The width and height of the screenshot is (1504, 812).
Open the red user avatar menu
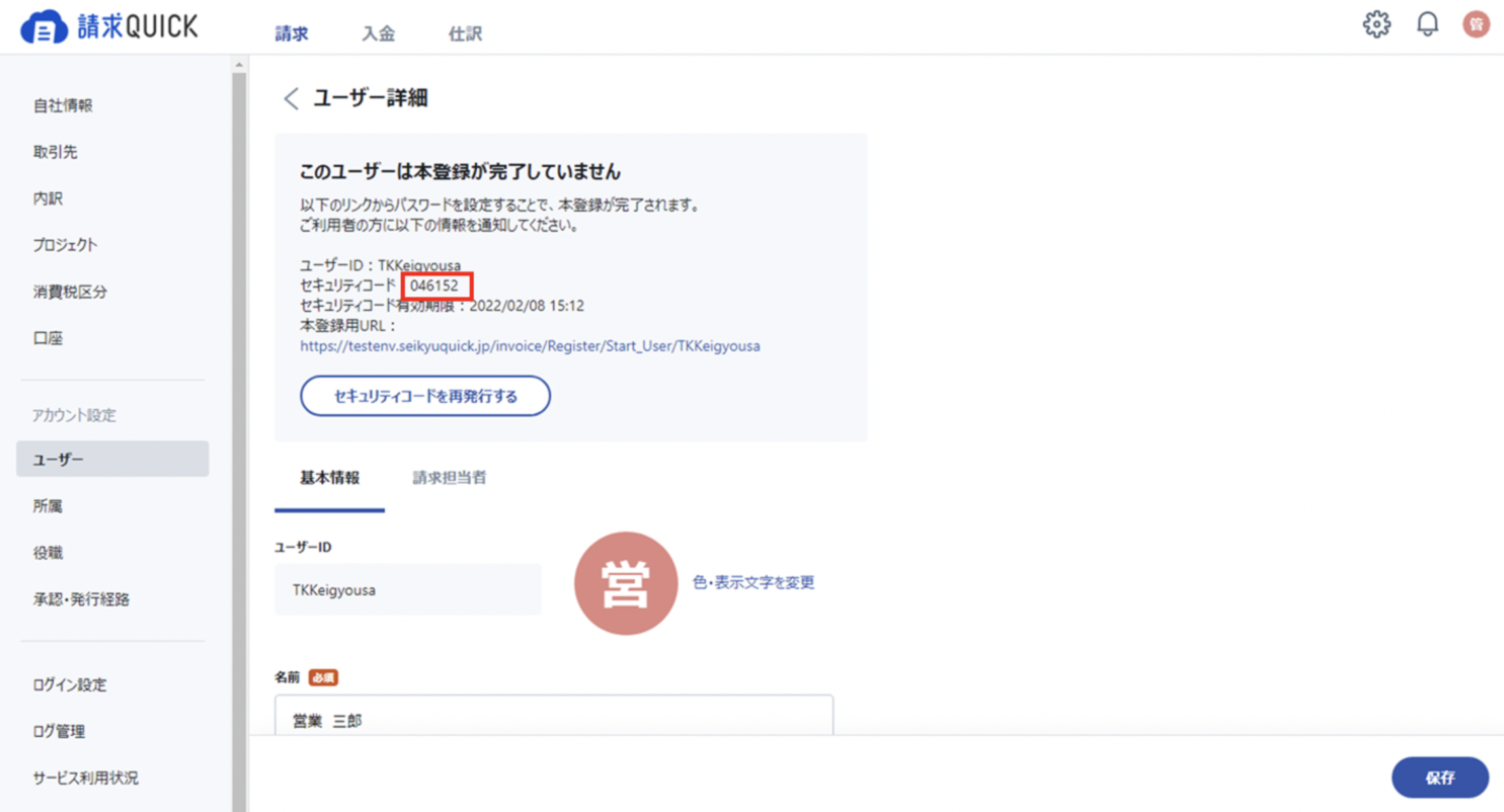(x=1476, y=25)
